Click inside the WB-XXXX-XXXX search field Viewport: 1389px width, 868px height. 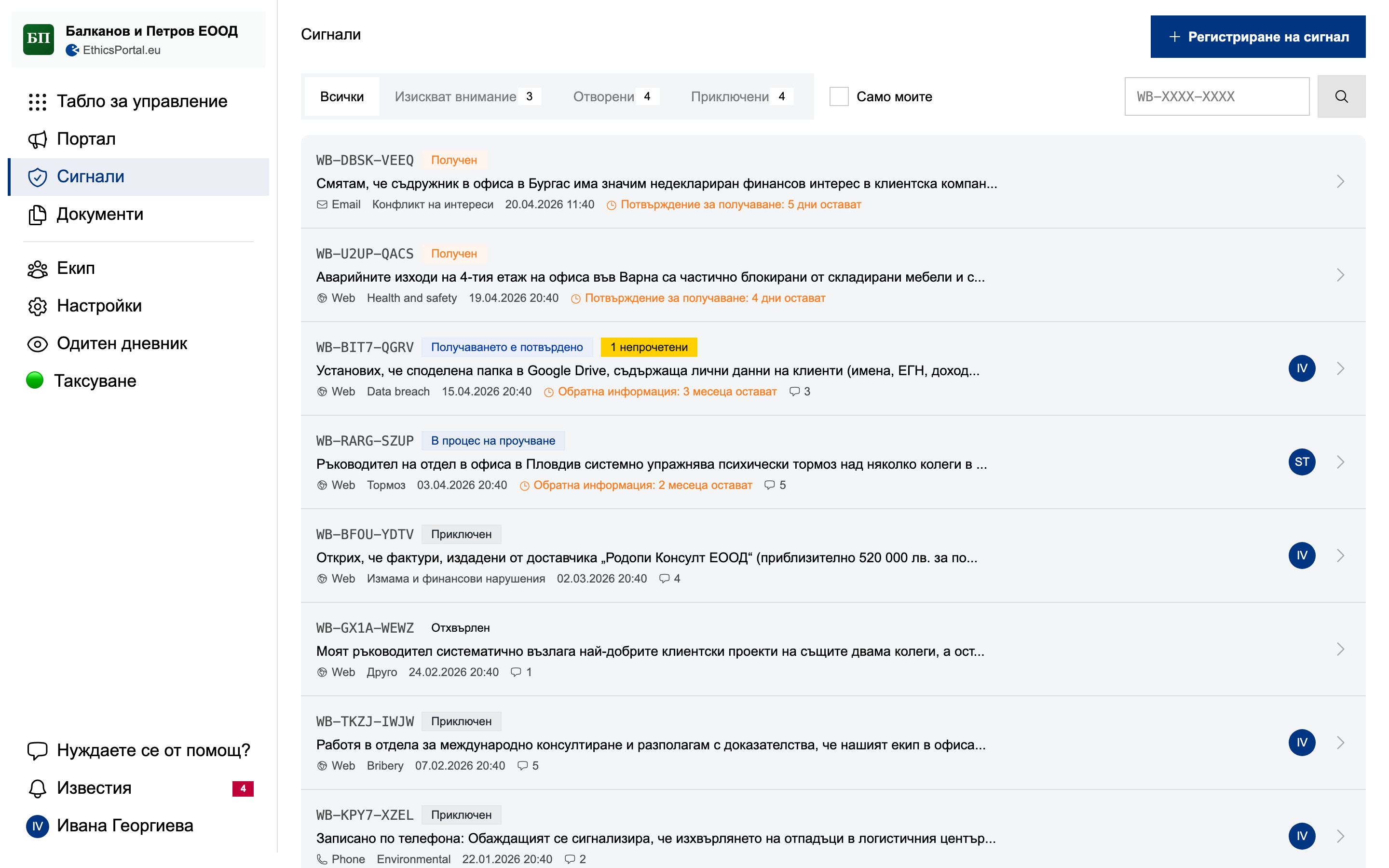tap(1216, 96)
